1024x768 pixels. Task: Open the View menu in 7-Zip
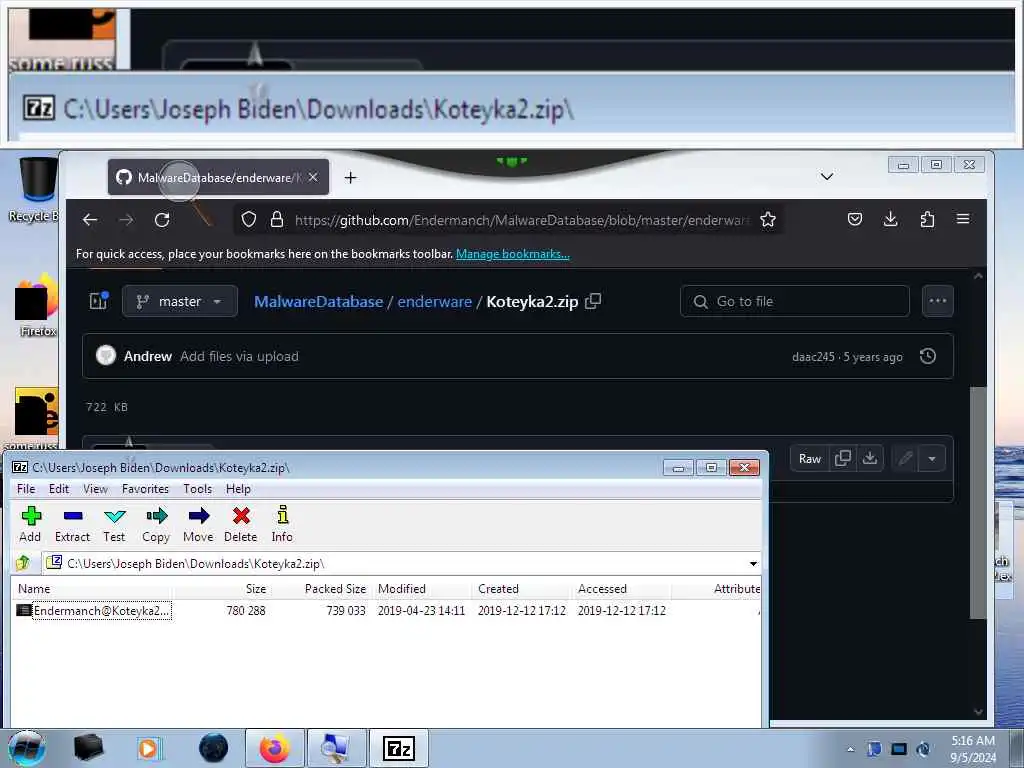95,489
